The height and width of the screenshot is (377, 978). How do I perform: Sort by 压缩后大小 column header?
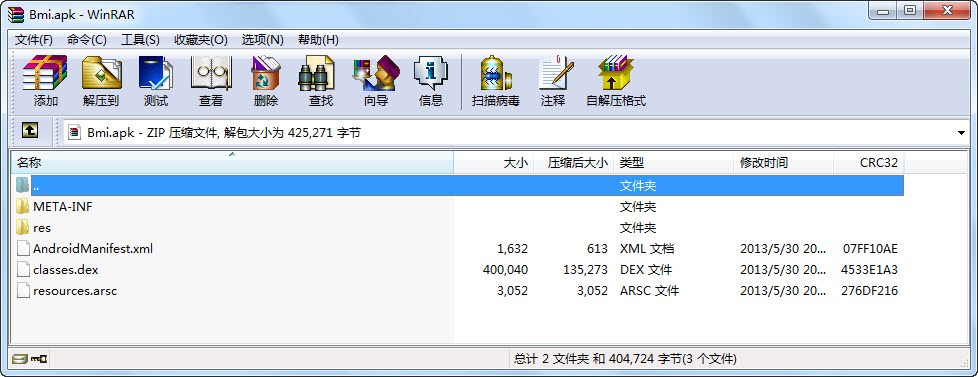tap(574, 163)
